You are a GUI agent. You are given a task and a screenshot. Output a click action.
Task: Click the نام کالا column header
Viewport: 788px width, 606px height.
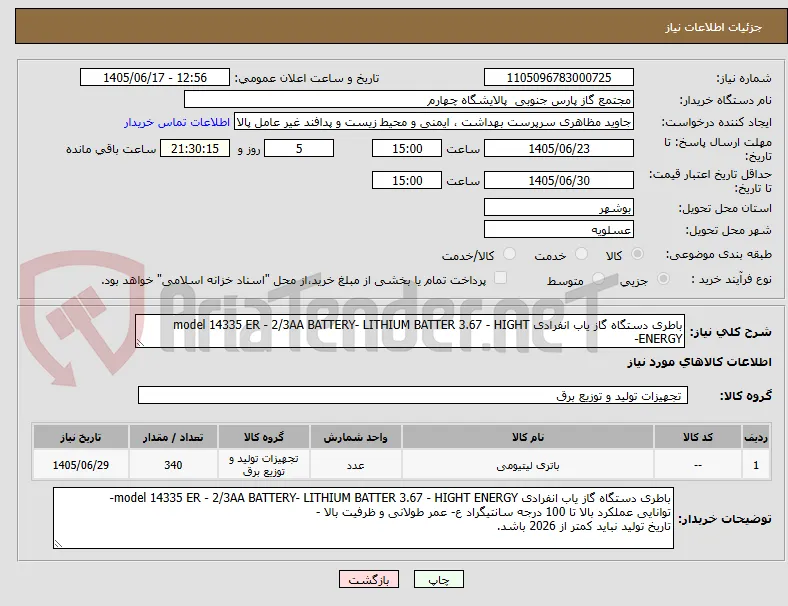tap(528, 437)
